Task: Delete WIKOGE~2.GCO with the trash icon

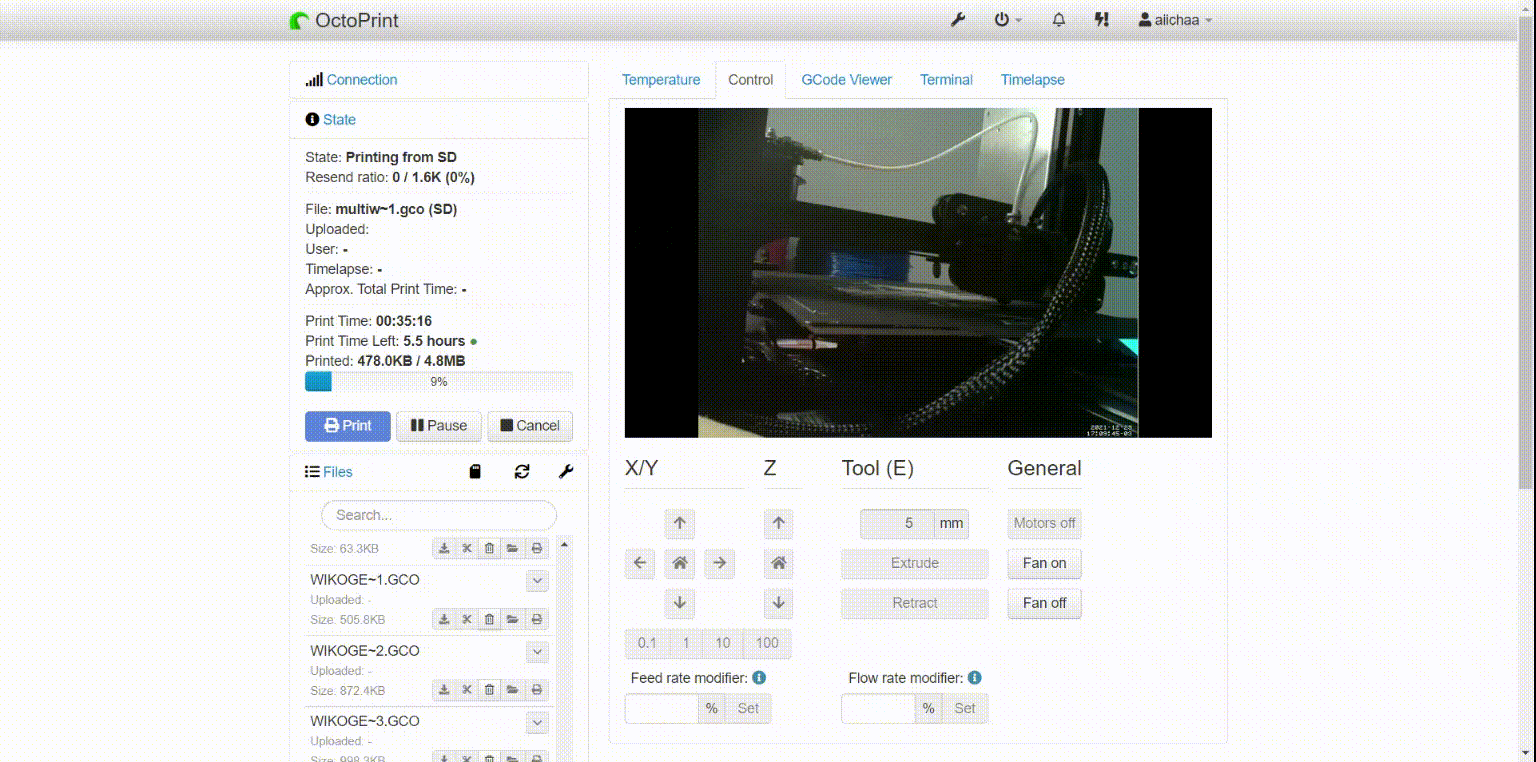Action: [x=489, y=690]
